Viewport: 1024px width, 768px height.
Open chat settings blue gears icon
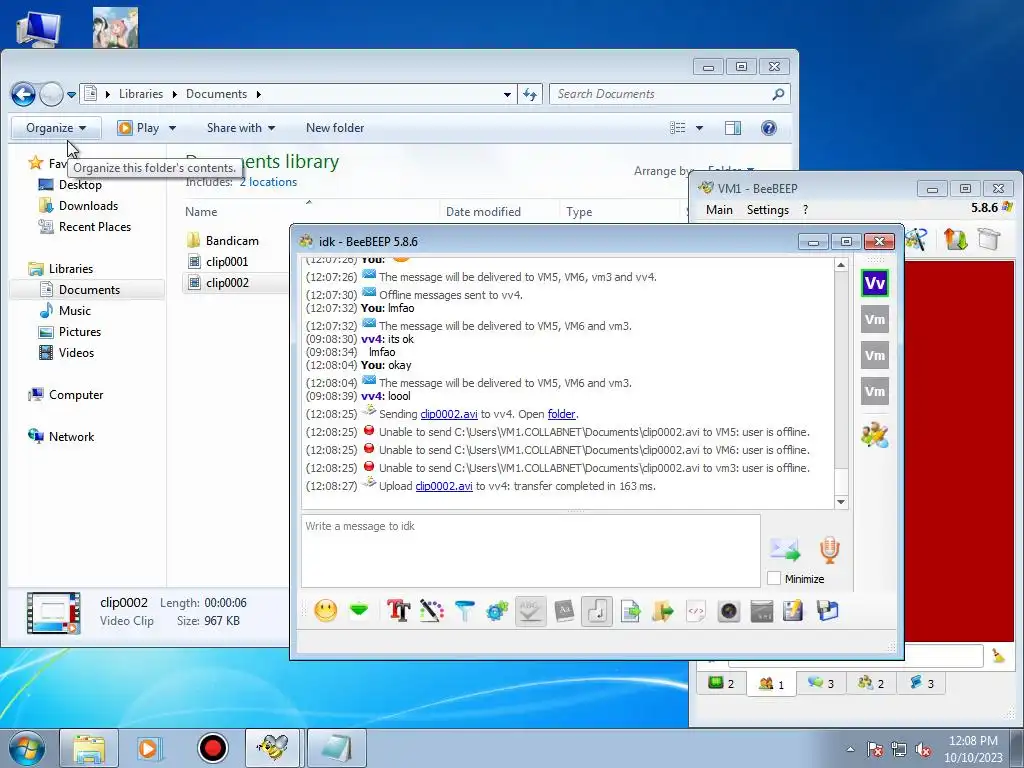[497, 611]
